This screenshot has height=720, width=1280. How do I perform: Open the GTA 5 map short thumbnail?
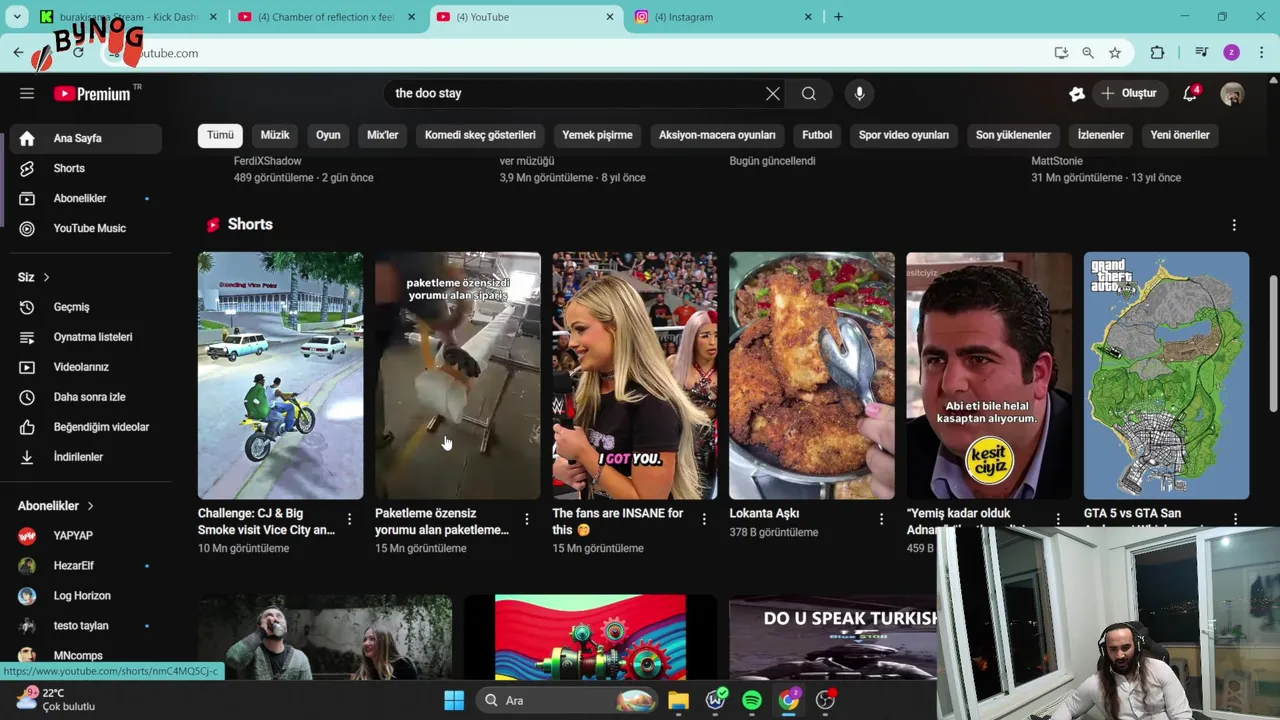click(x=1166, y=375)
